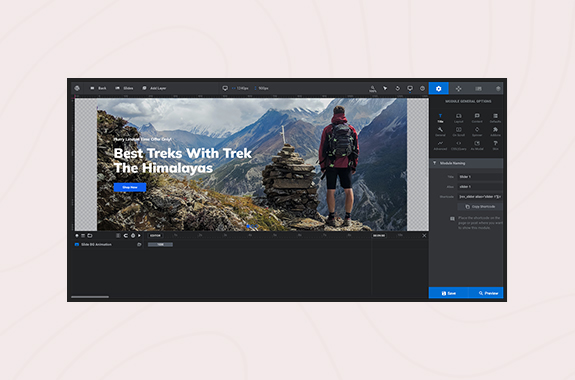
Task: Click the Save button
Action: point(448,293)
